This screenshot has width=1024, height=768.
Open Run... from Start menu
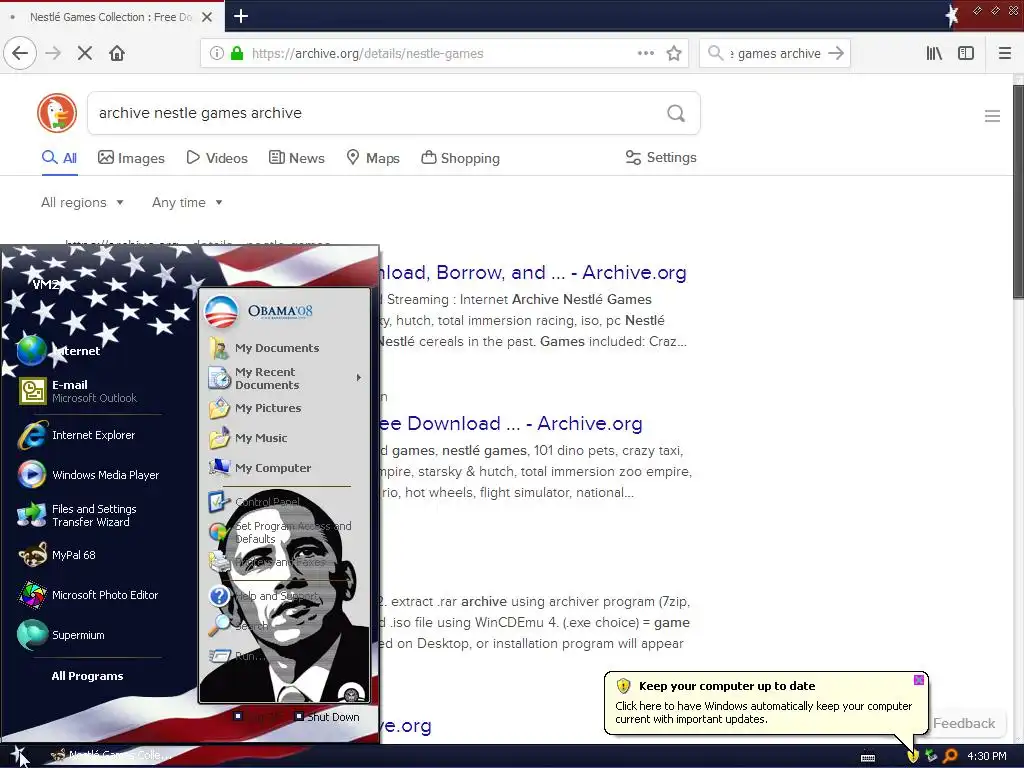coord(238,656)
